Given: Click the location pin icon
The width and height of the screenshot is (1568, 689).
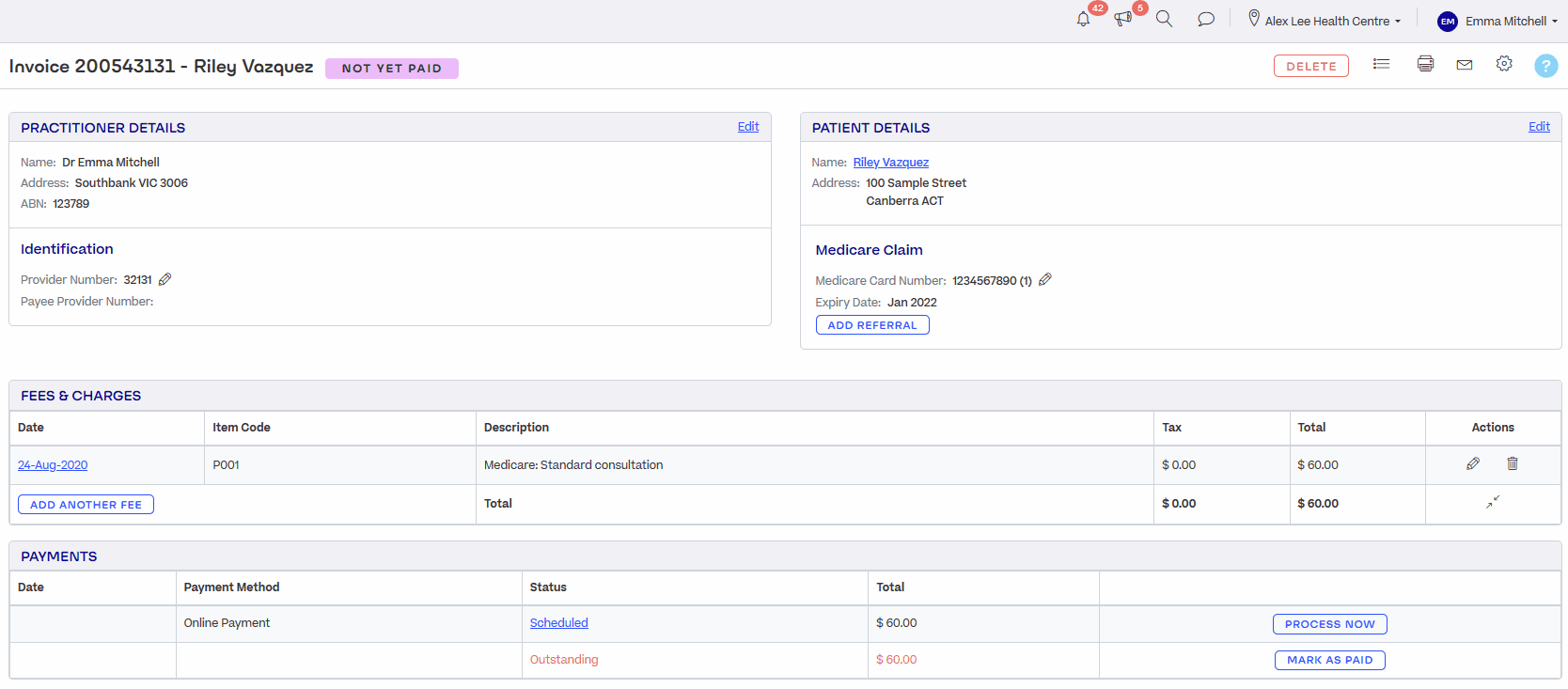Looking at the screenshot, I should click(1253, 19).
